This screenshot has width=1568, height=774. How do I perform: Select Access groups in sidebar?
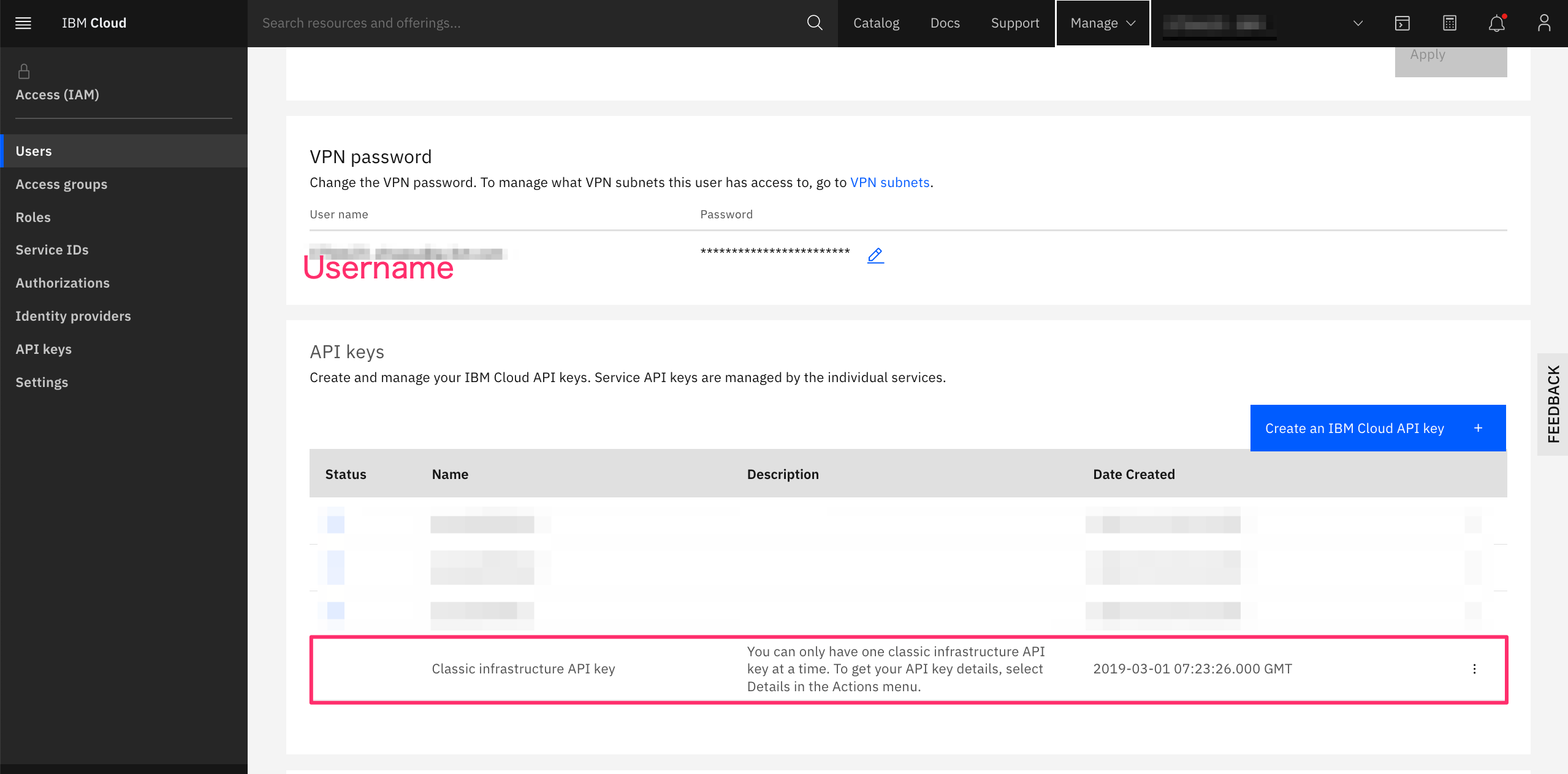[x=61, y=184]
